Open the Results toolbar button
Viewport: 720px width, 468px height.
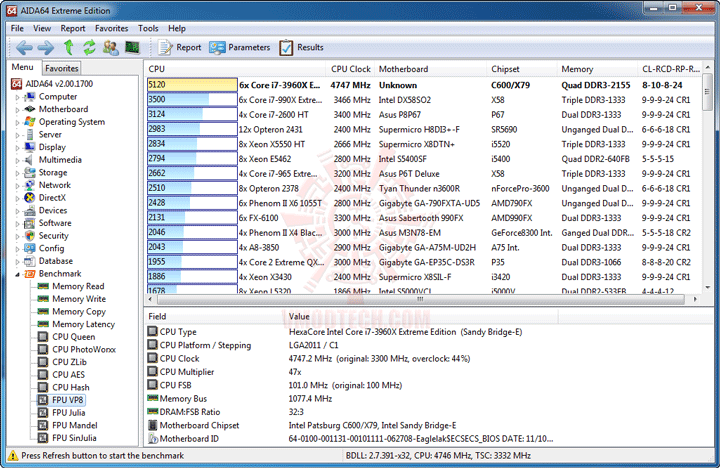pos(301,47)
